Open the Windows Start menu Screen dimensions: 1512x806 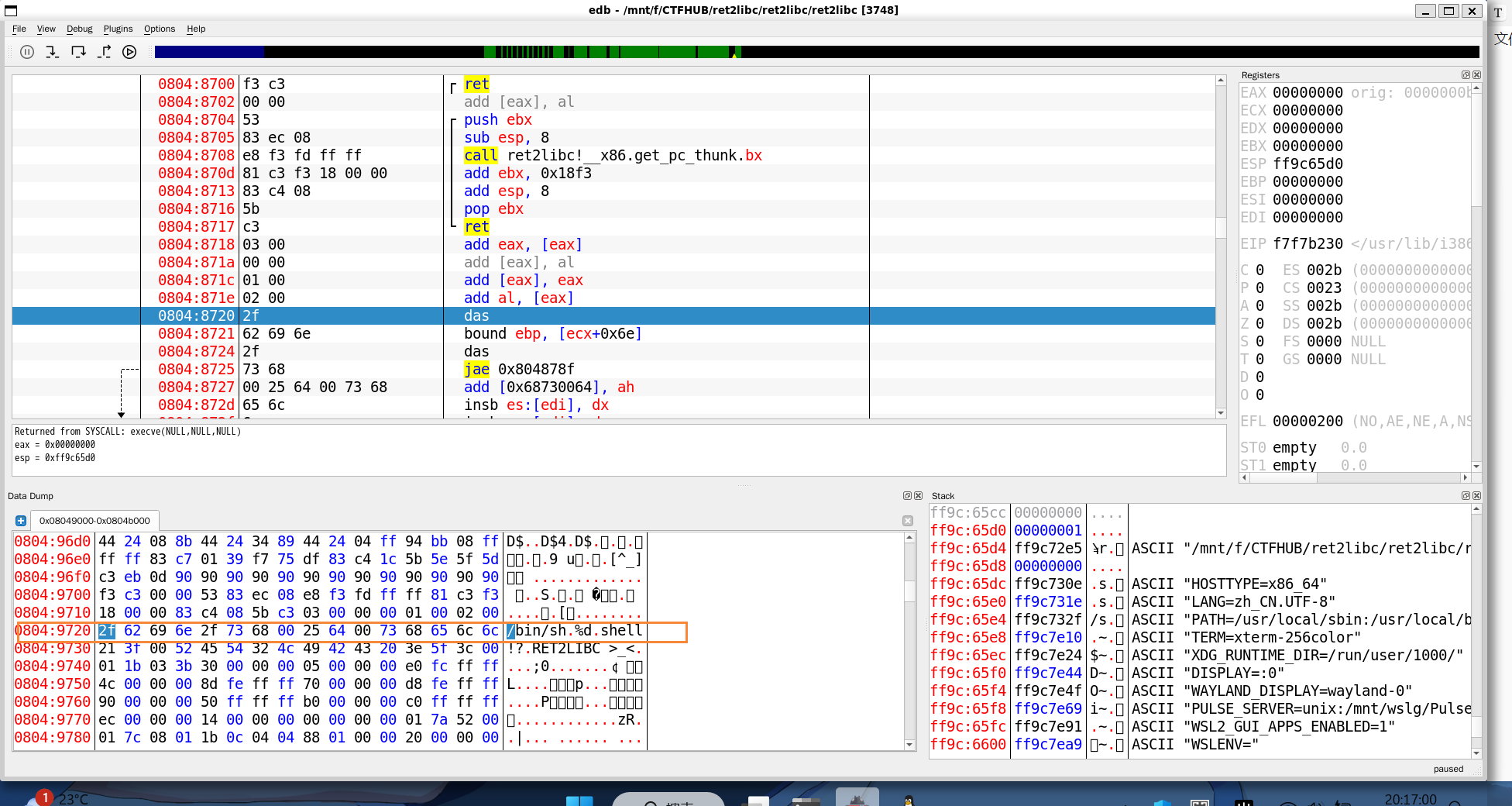click(x=579, y=800)
